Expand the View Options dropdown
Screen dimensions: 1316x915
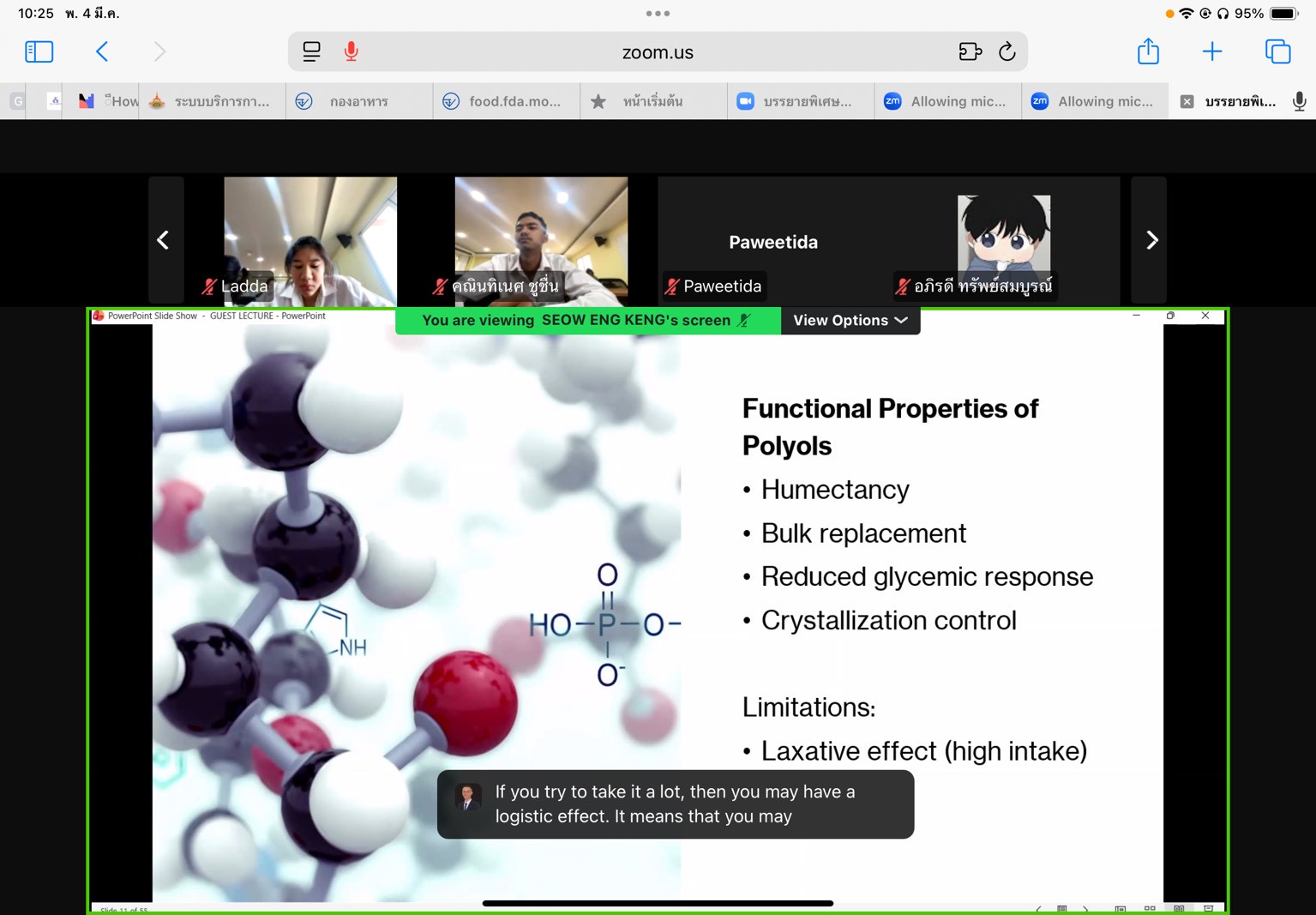[850, 321]
